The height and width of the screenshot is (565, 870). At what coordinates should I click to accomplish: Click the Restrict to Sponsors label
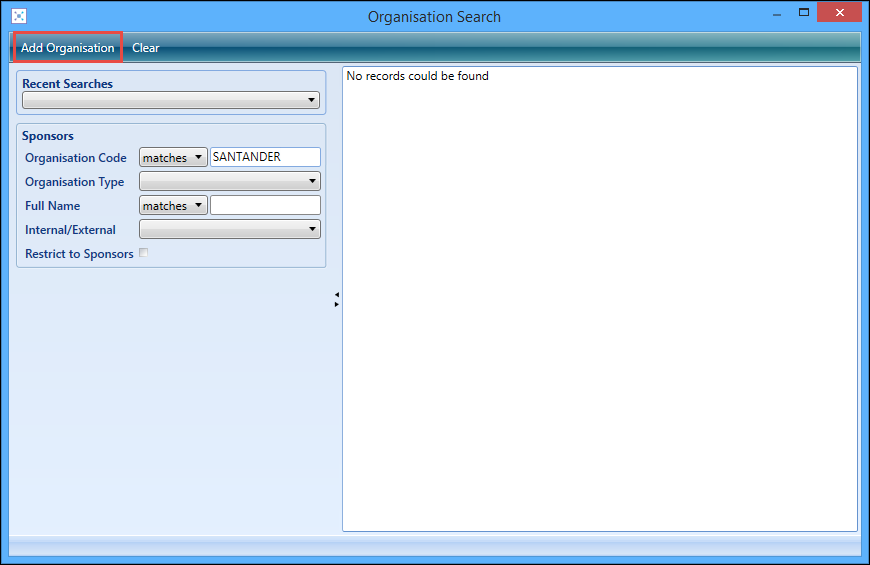pyautogui.click(x=79, y=254)
